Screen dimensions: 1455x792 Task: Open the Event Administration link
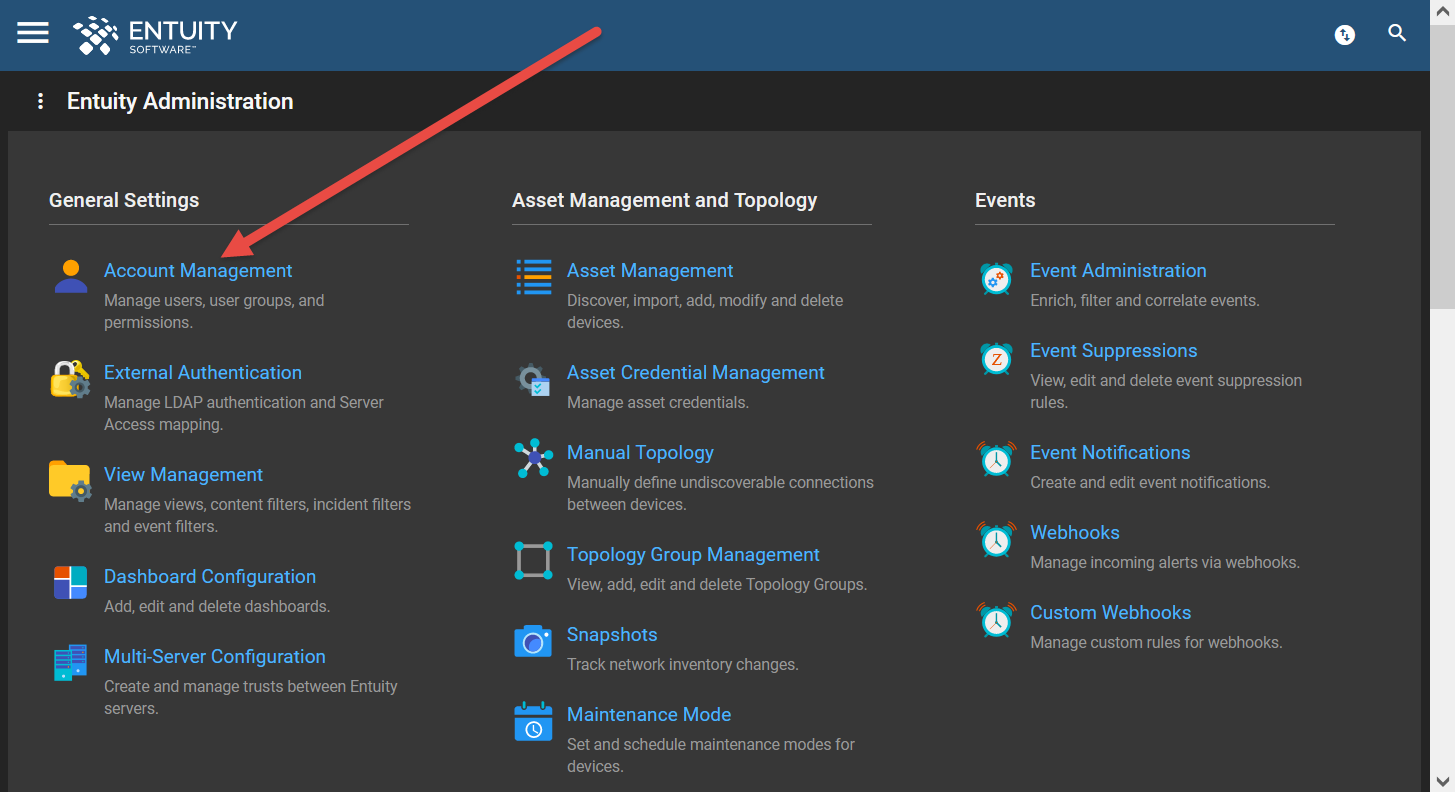pyautogui.click(x=1118, y=271)
